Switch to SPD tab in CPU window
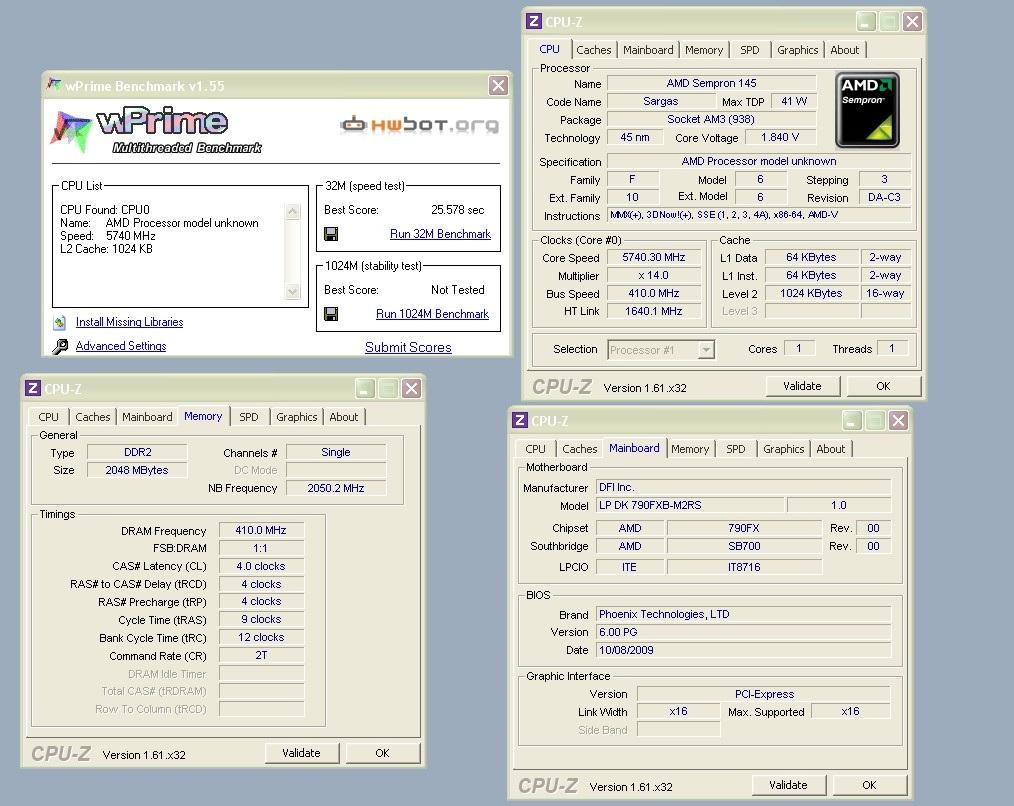This screenshot has height=806, width=1014. tap(750, 50)
